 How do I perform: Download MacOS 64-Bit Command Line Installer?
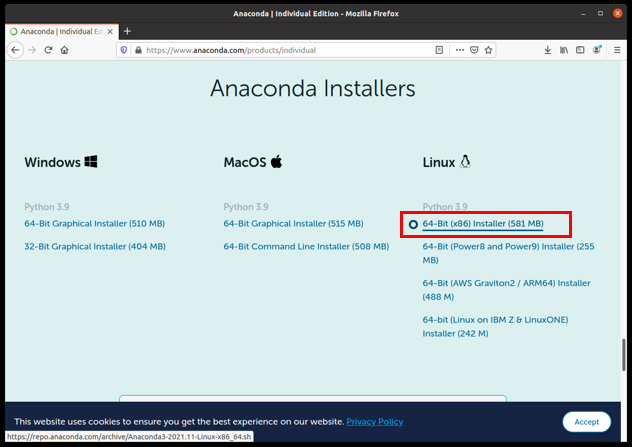point(306,246)
